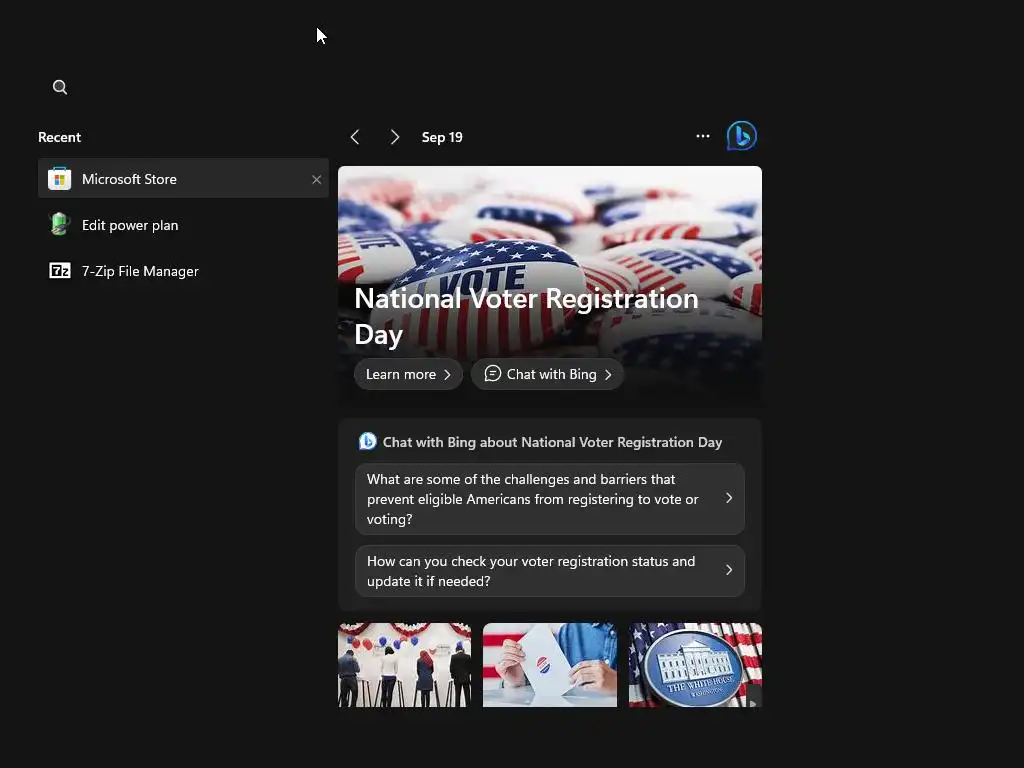Image resolution: width=1024 pixels, height=768 pixels.
Task: Click the Learn more button
Action: coord(408,374)
